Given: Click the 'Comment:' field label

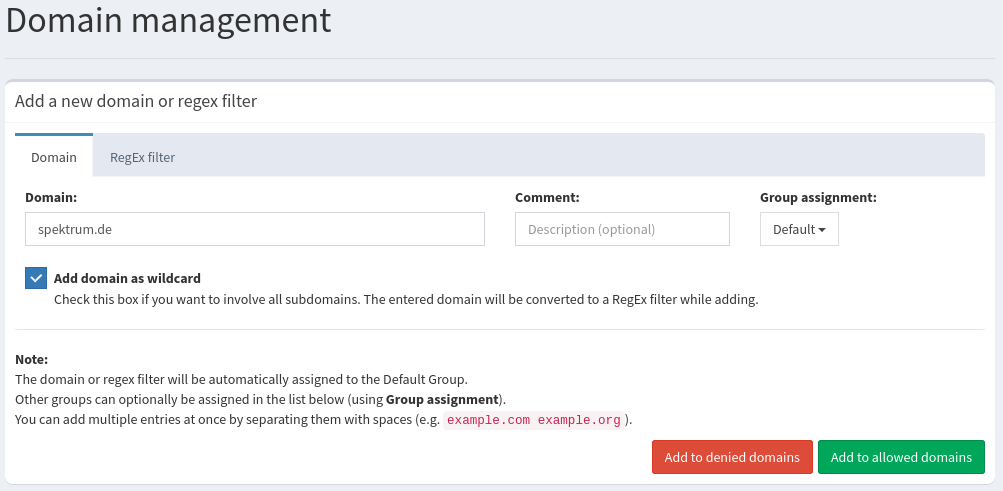Looking at the screenshot, I should point(547,198).
